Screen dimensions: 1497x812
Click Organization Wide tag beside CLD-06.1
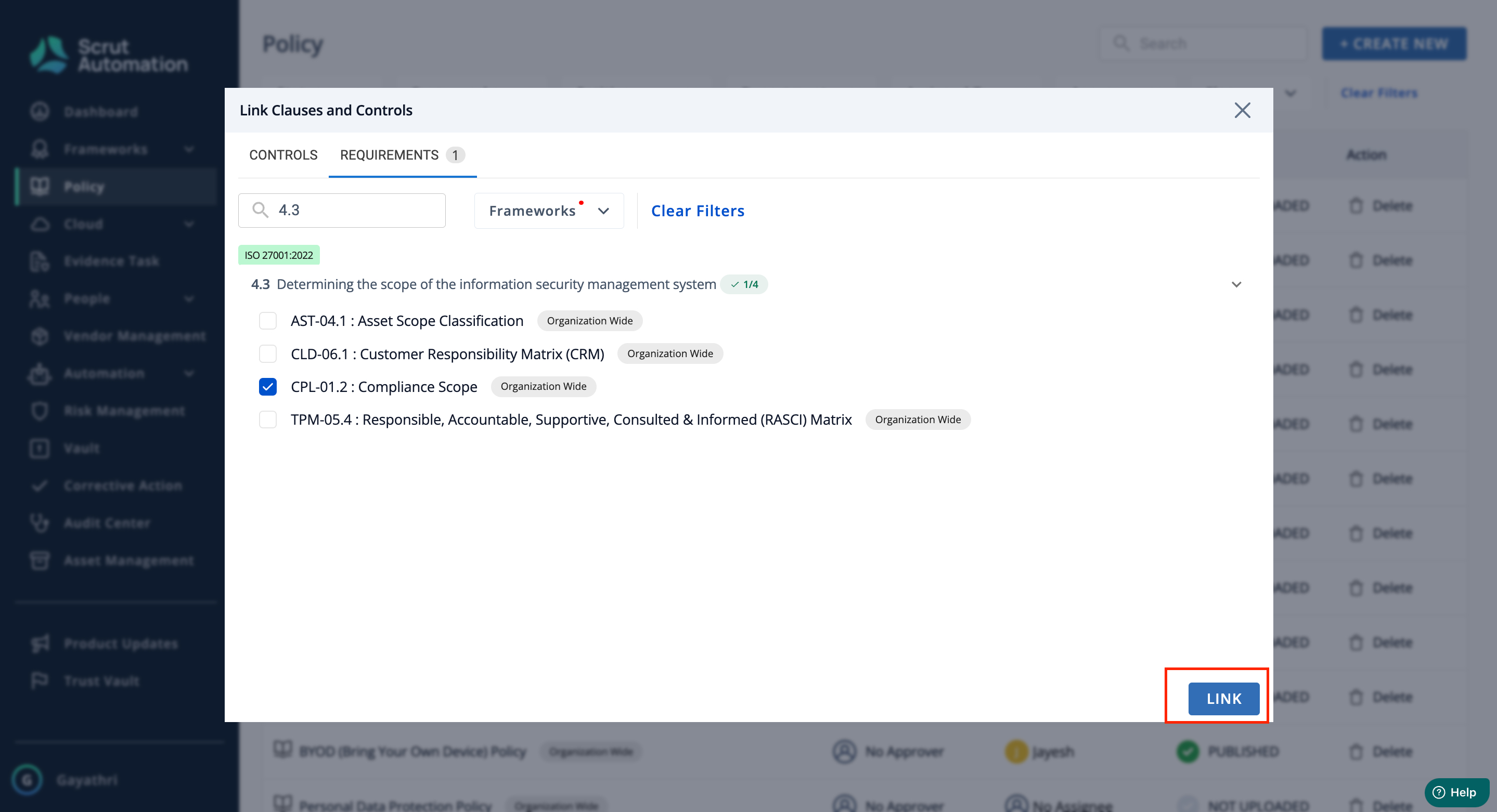670,353
